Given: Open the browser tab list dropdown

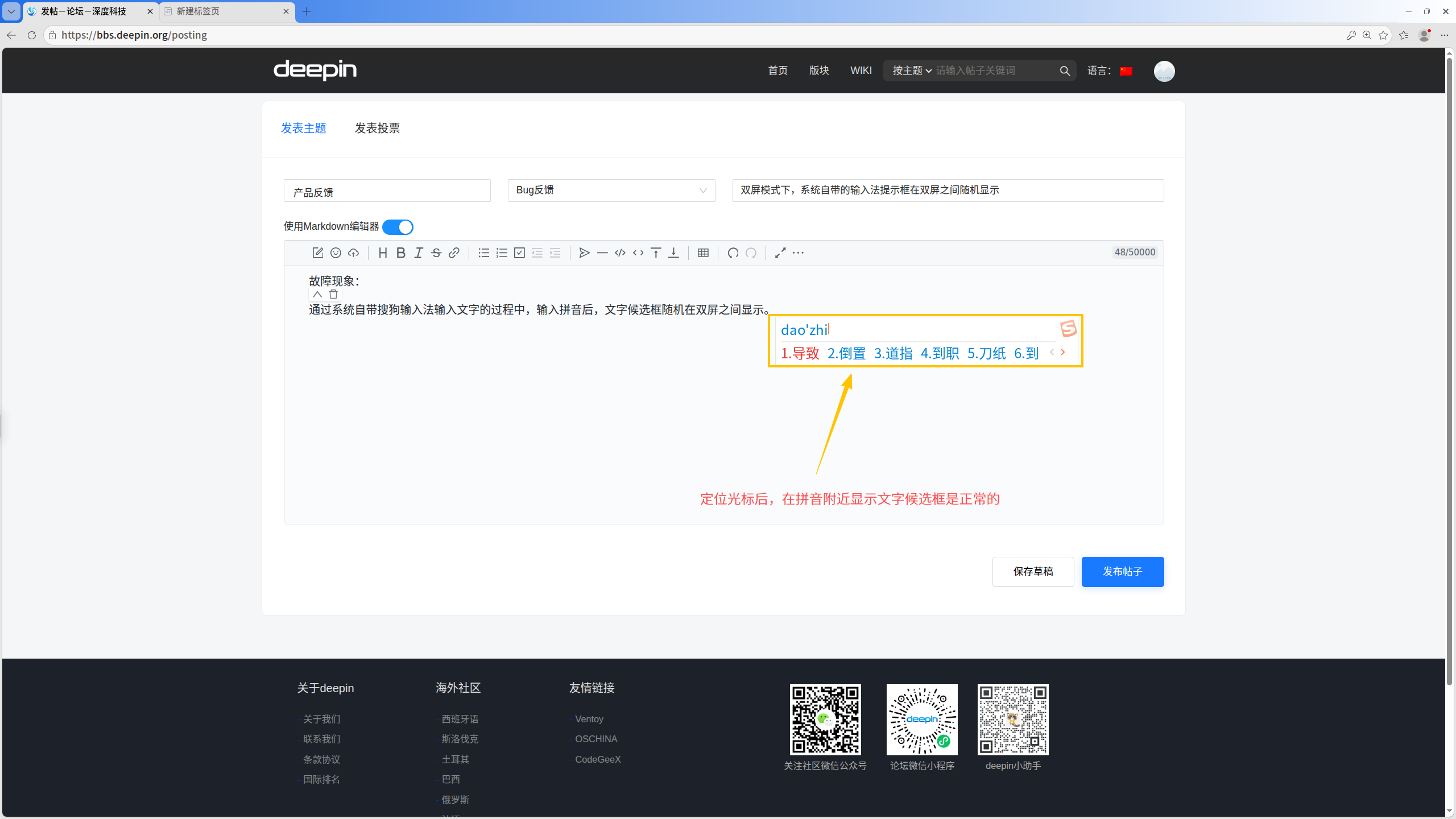Looking at the screenshot, I should click(x=11, y=11).
